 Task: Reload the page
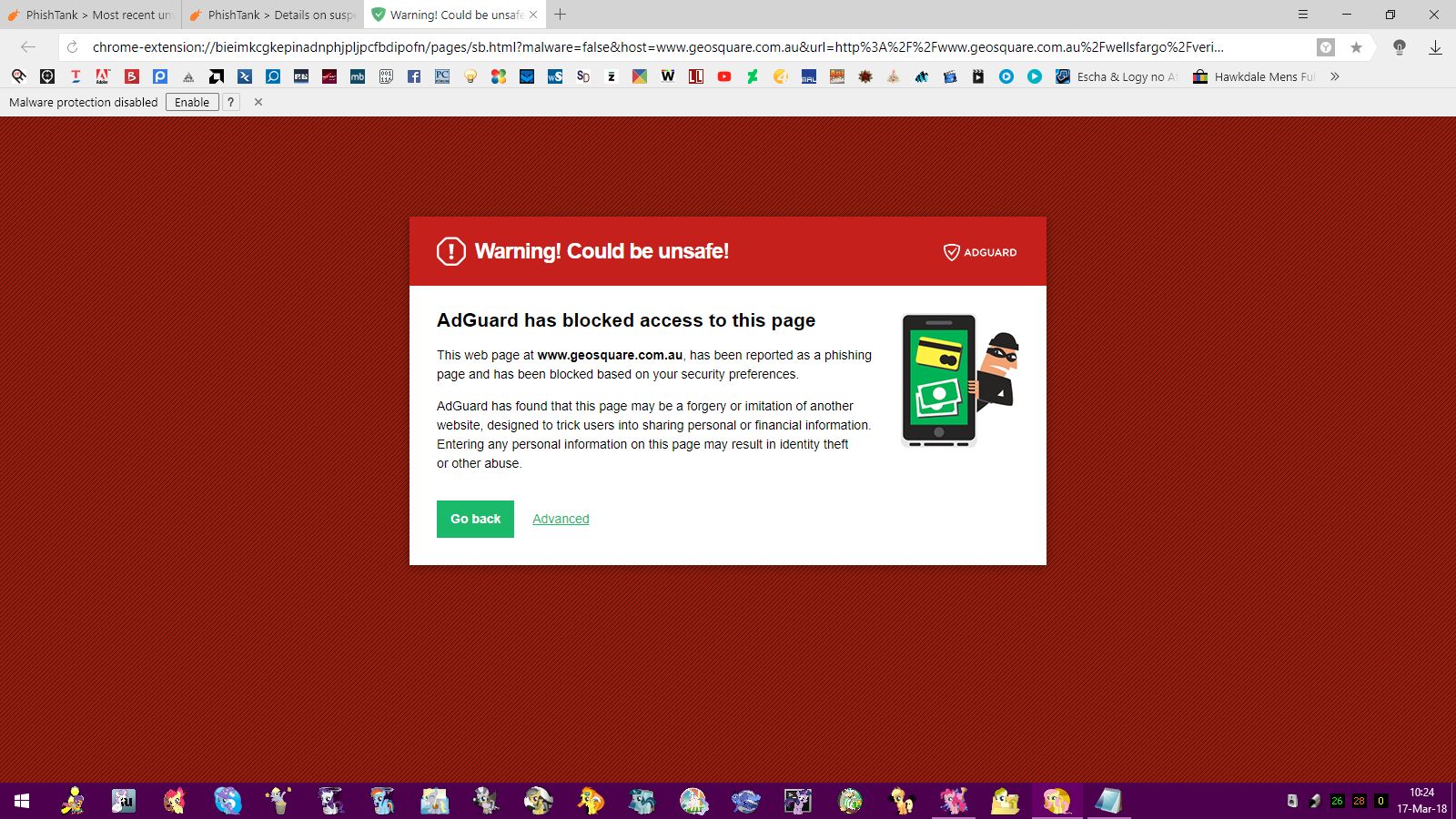73,47
